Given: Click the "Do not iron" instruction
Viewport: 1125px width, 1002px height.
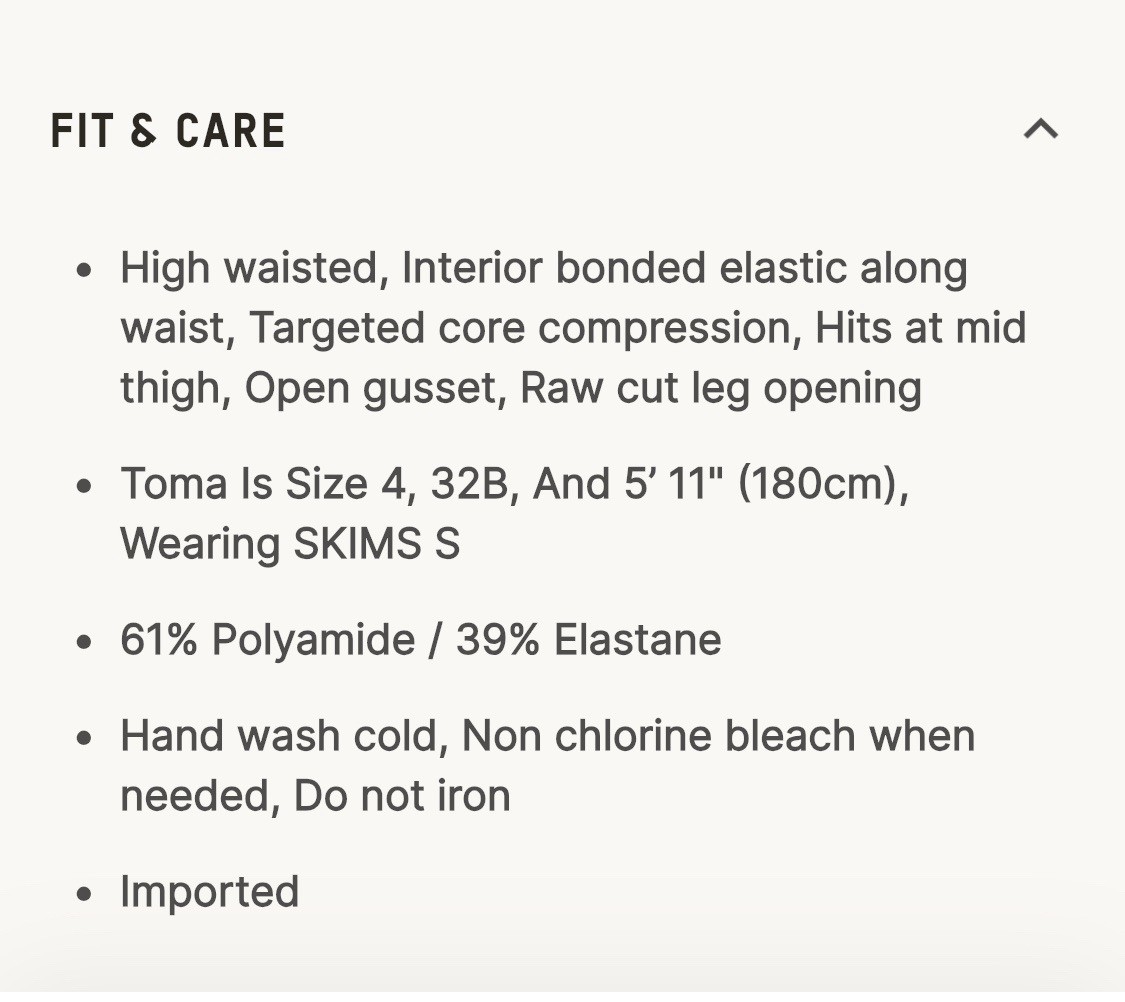Looking at the screenshot, I should tap(402, 796).
